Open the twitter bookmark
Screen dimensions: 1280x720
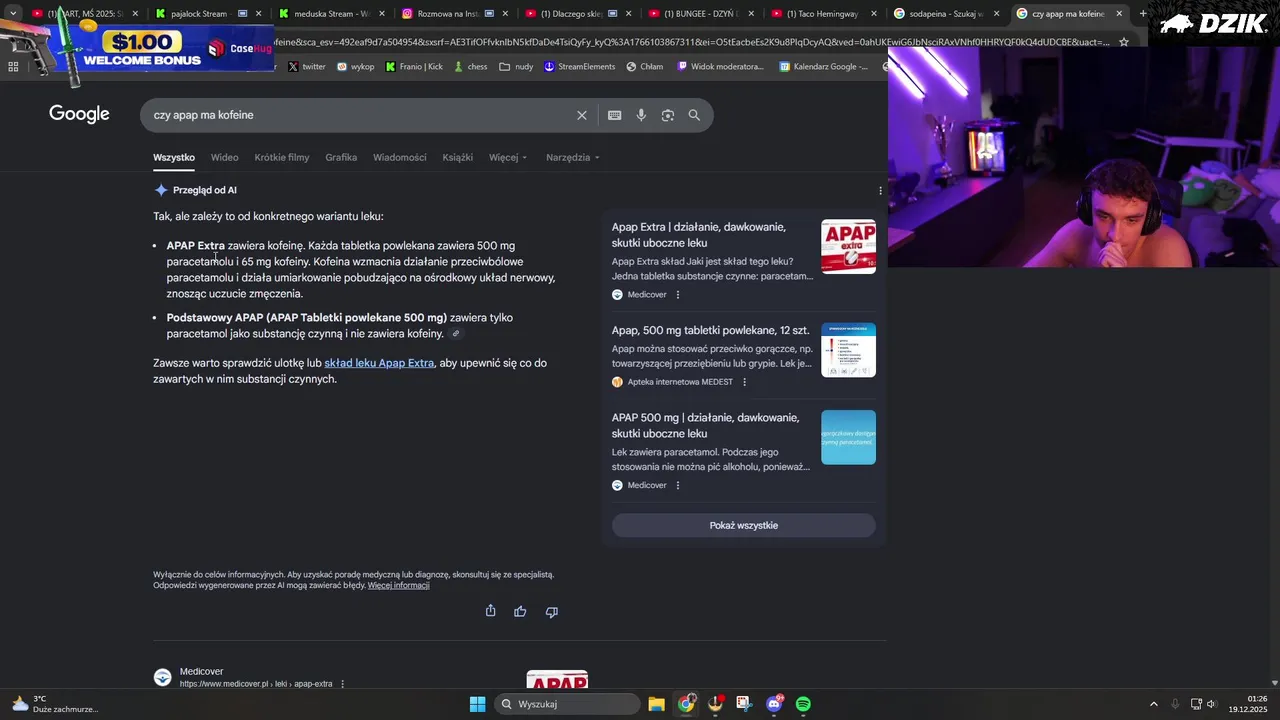(307, 67)
